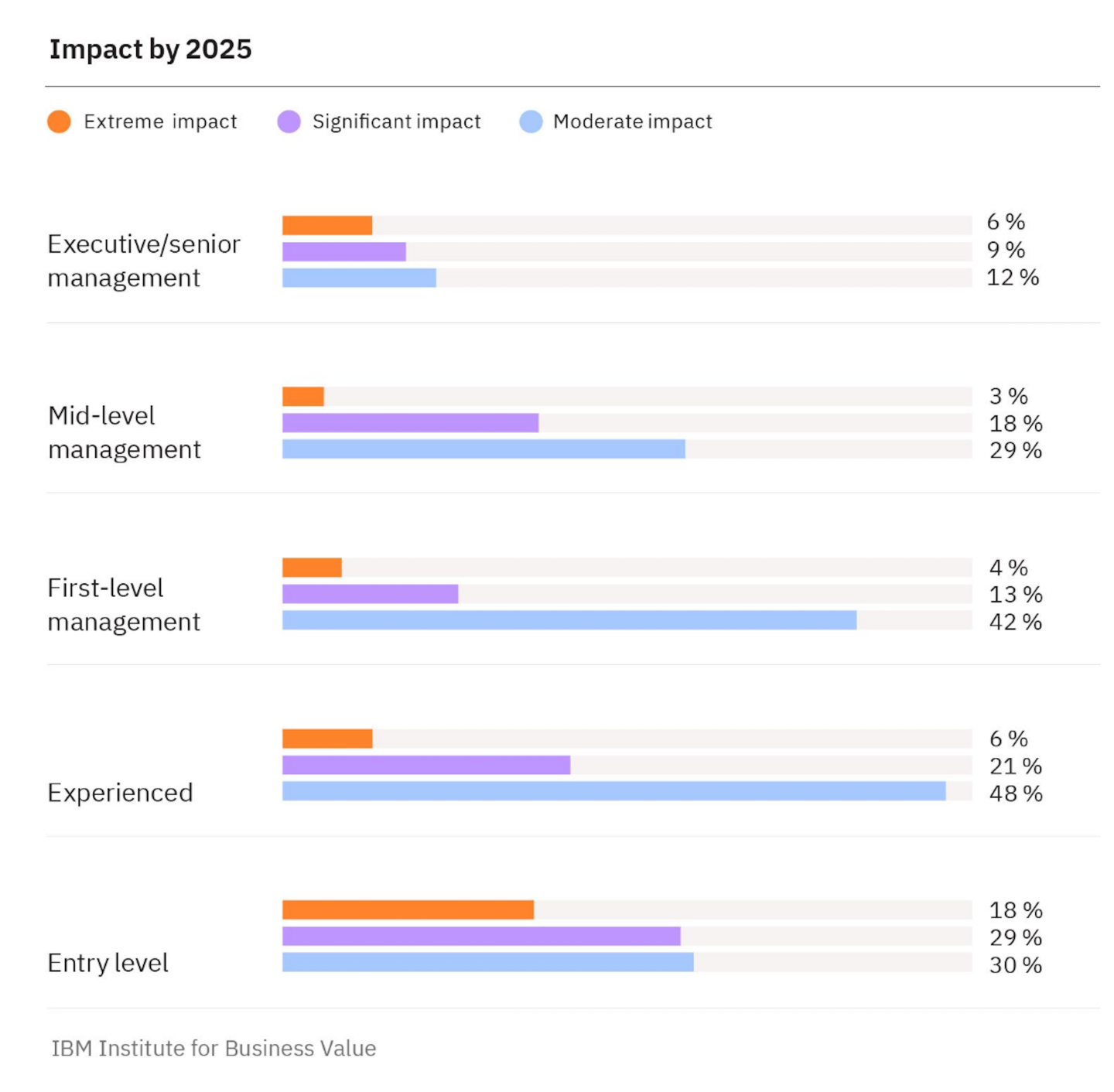The image size is (1114, 1092).
Task: Click the purple Significant impact legend dot
Action: point(289,121)
